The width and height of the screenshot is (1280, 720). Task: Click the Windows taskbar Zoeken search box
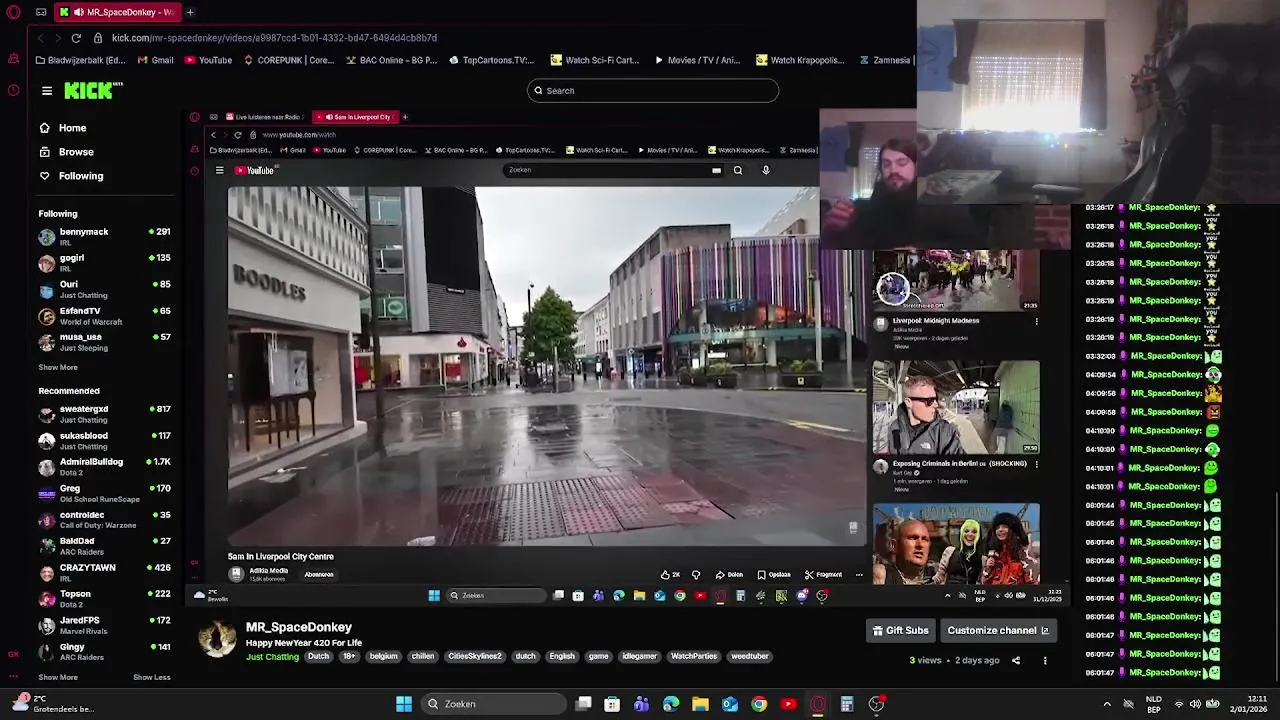pos(493,704)
